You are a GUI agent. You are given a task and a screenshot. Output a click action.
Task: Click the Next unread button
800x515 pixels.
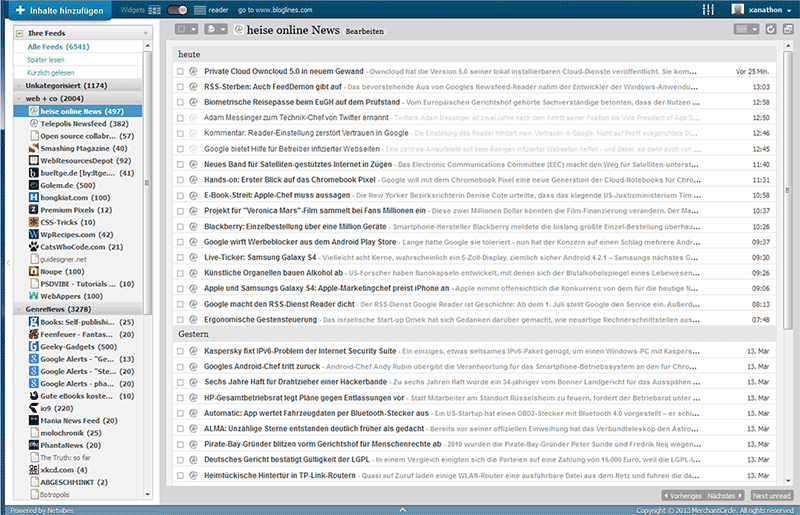(x=771, y=496)
